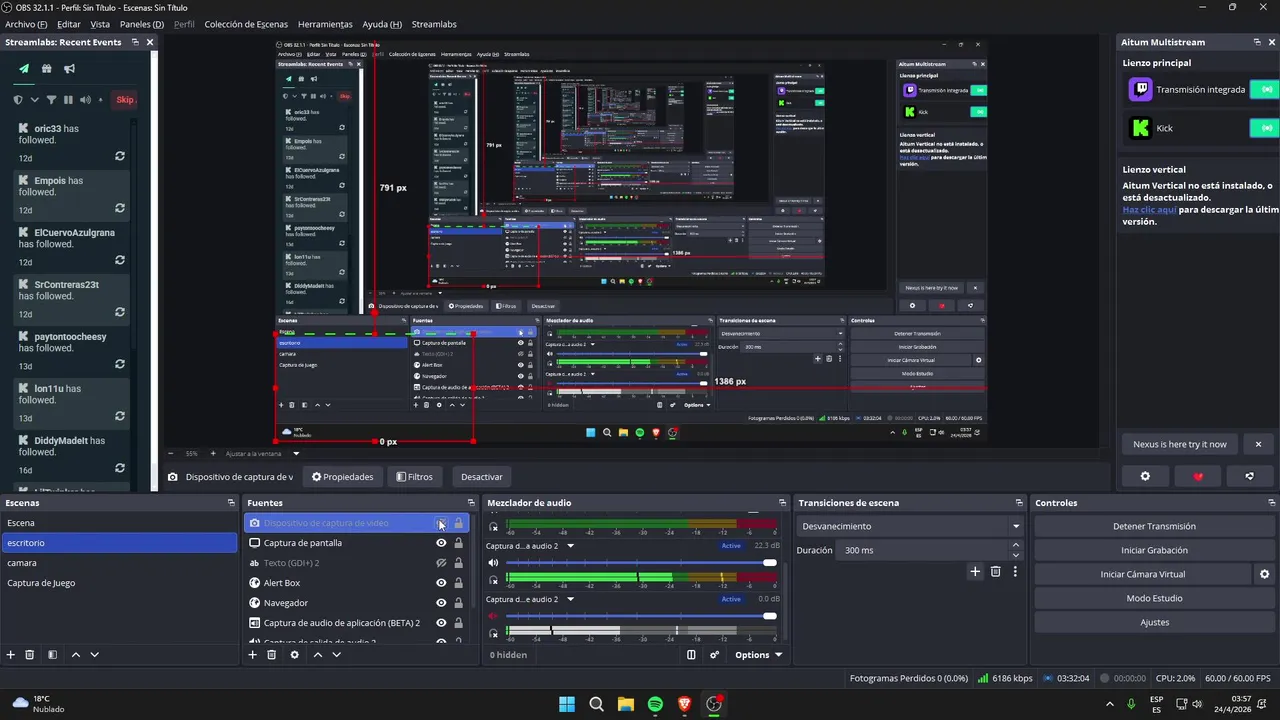Move source up in the Fuentes list

[318, 655]
